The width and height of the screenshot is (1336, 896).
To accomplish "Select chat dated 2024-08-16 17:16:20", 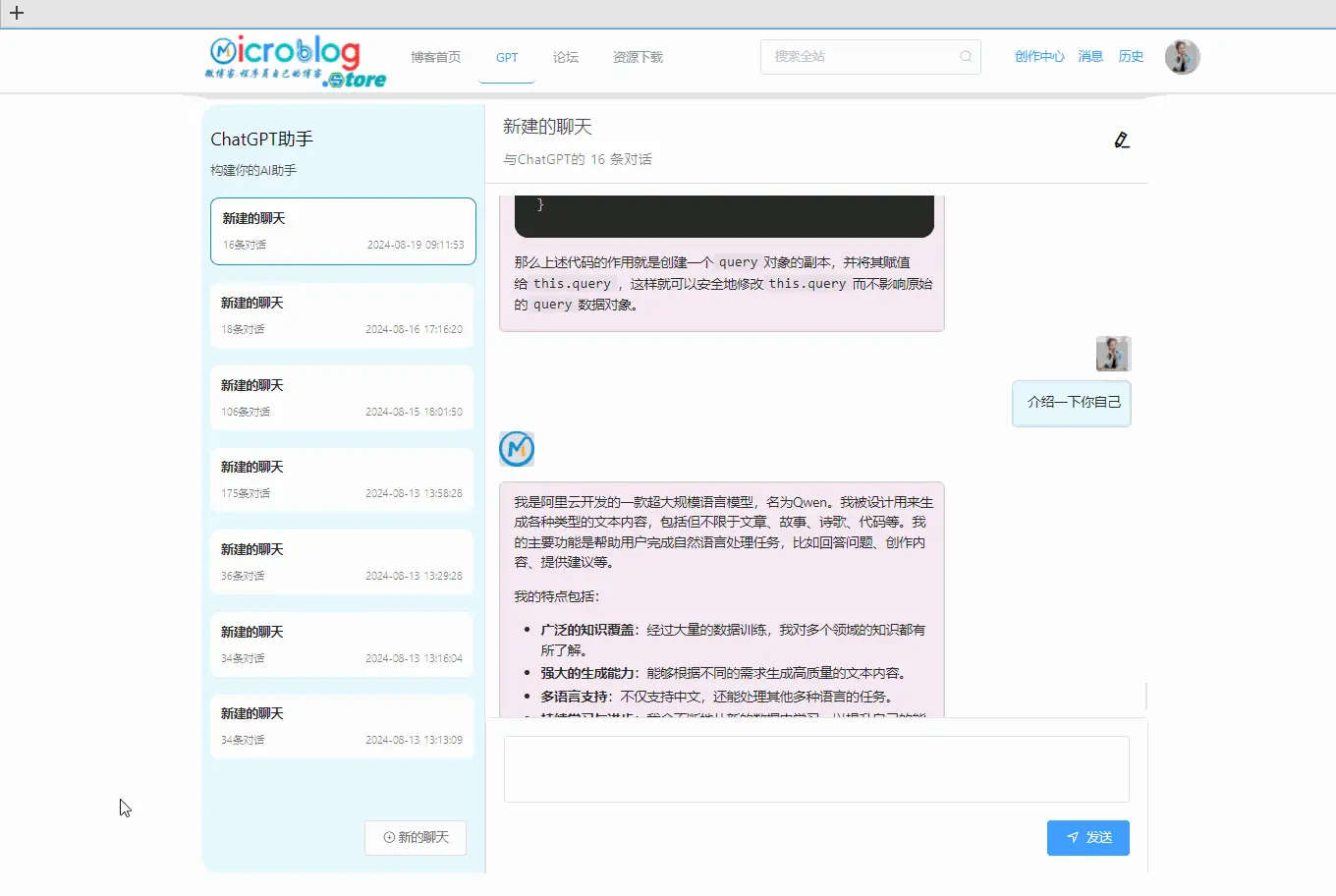I will (x=342, y=315).
